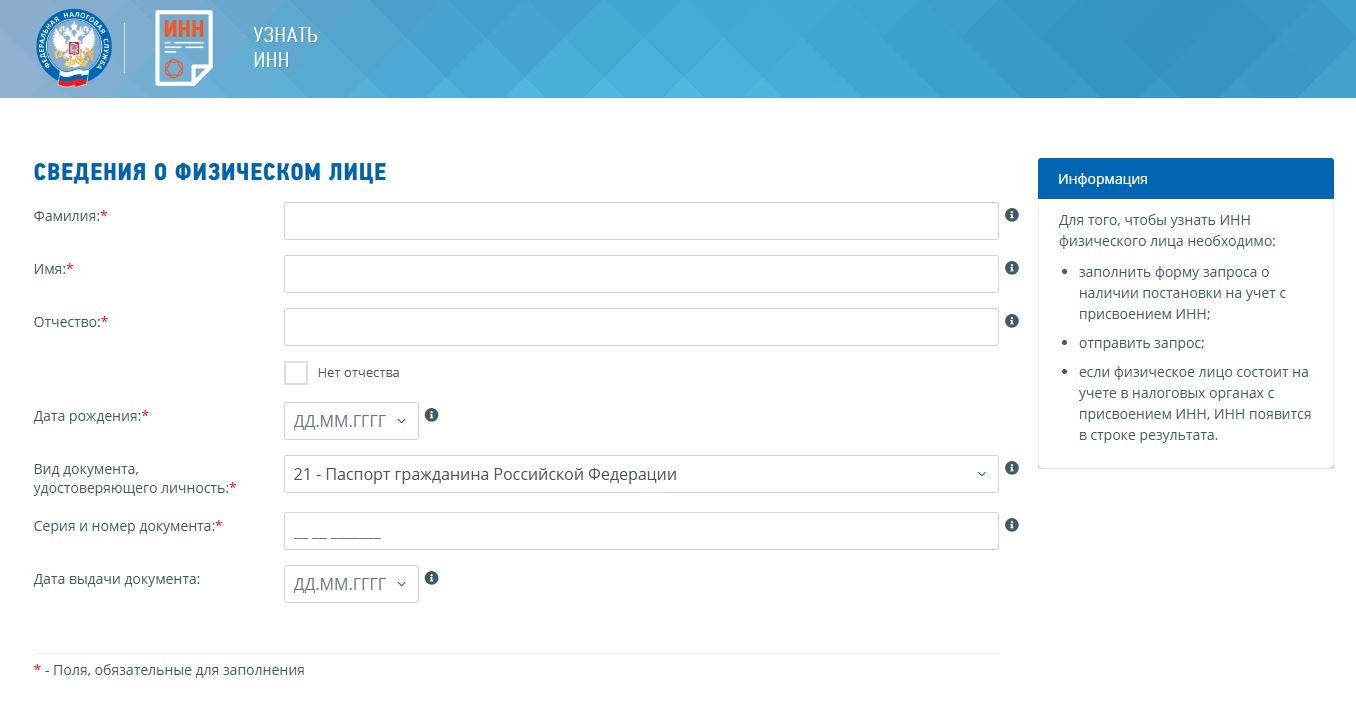This screenshot has height=705, width=1356.
Task: Click the Federal Tax Service emblem logo
Action: pos(72,49)
